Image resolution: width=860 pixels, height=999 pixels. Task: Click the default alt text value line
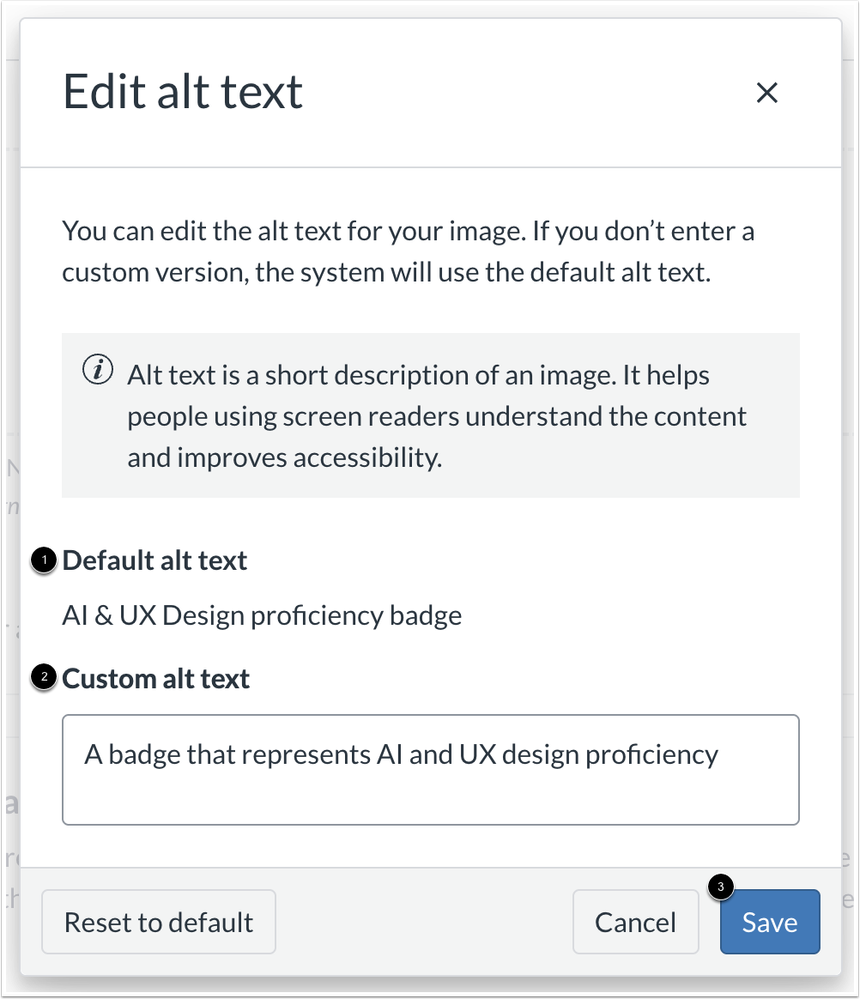(262, 615)
